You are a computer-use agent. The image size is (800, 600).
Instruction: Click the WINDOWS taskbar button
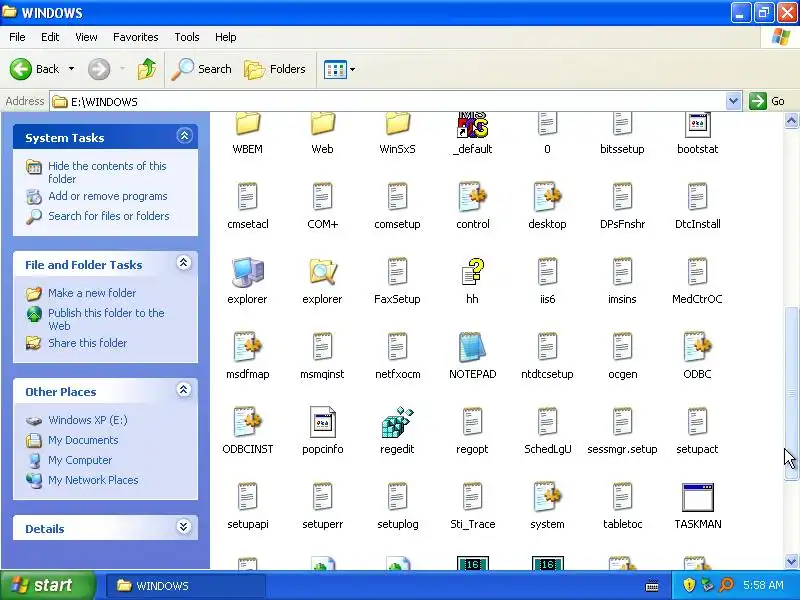tap(186, 585)
